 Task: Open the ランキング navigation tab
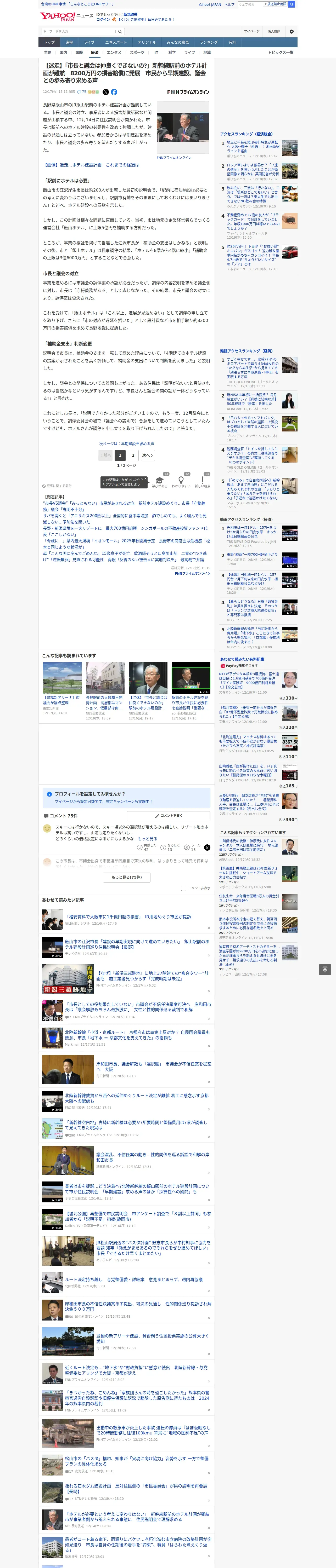[209, 43]
